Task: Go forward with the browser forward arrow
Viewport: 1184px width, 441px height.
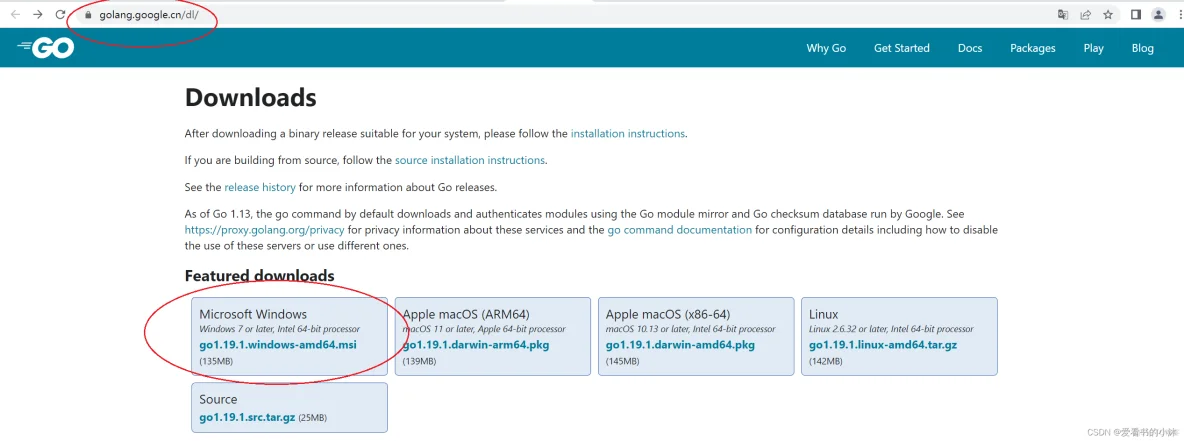Action: [x=38, y=14]
